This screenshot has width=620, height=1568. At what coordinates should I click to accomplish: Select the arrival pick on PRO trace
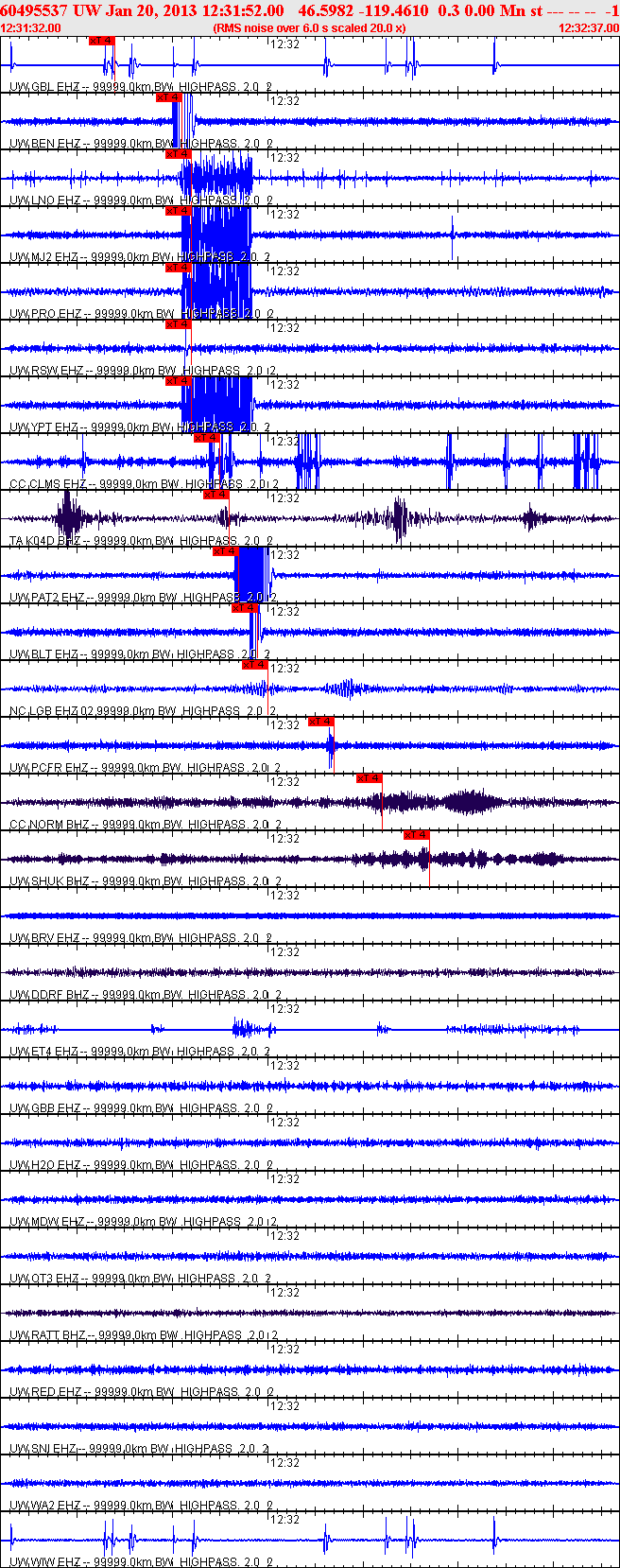178,268
